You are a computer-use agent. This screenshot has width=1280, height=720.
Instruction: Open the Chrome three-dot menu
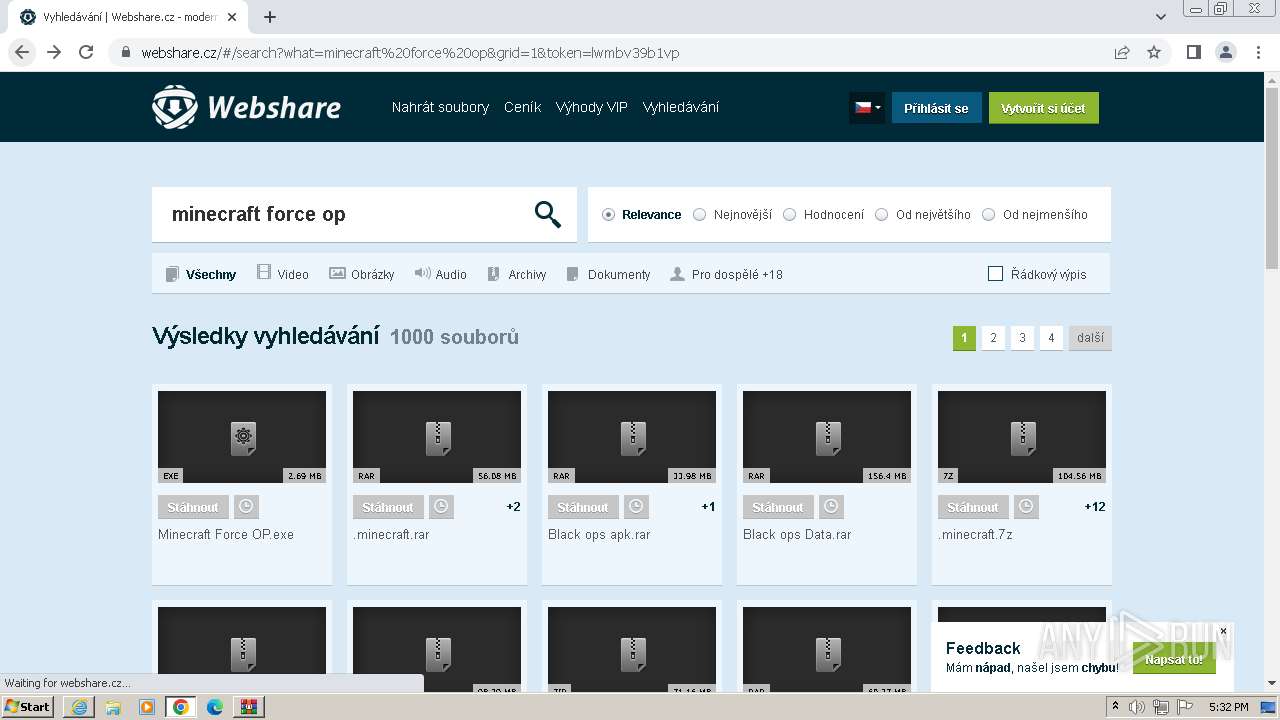1258,53
